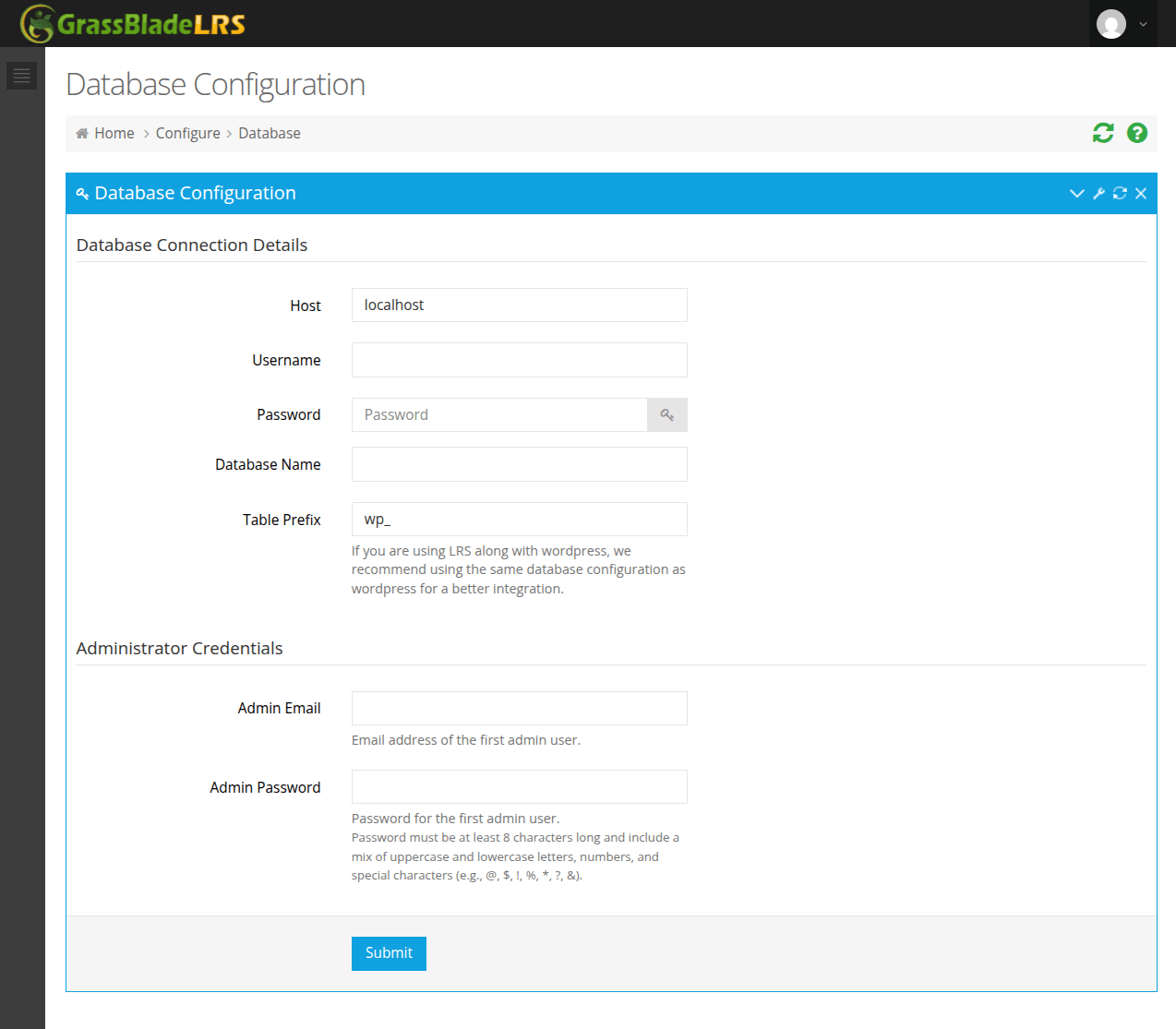Image resolution: width=1176 pixels, height=1029 pixels.
Task: Click the 'Username' label
Action: 287,360
